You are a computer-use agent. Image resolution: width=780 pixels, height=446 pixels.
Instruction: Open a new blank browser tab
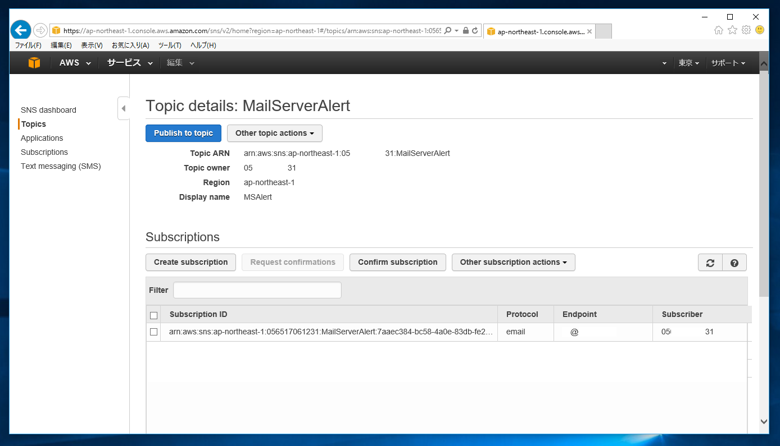click(x=603, y=31)
